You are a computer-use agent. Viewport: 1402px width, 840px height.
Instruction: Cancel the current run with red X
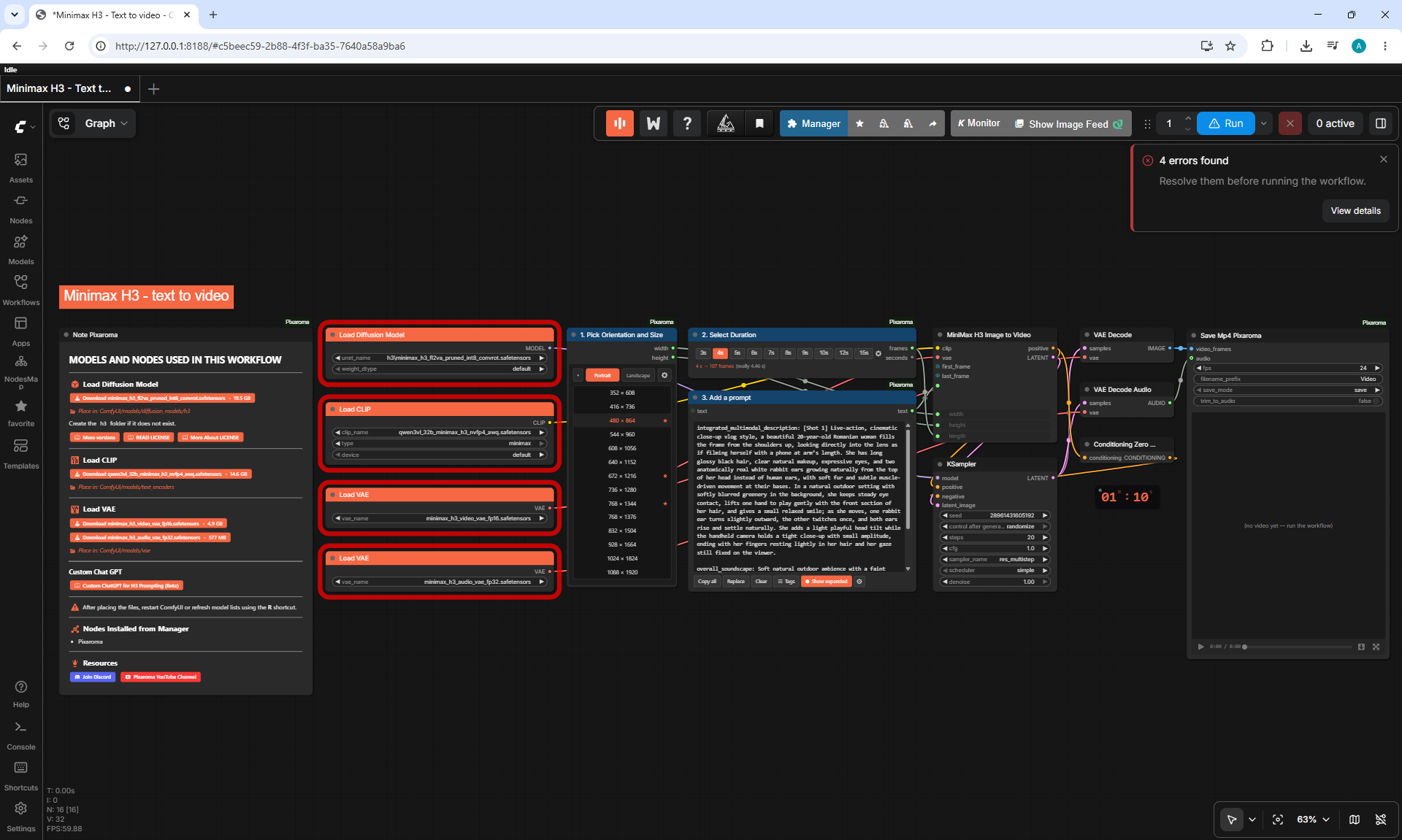[x=1290, y=123]
